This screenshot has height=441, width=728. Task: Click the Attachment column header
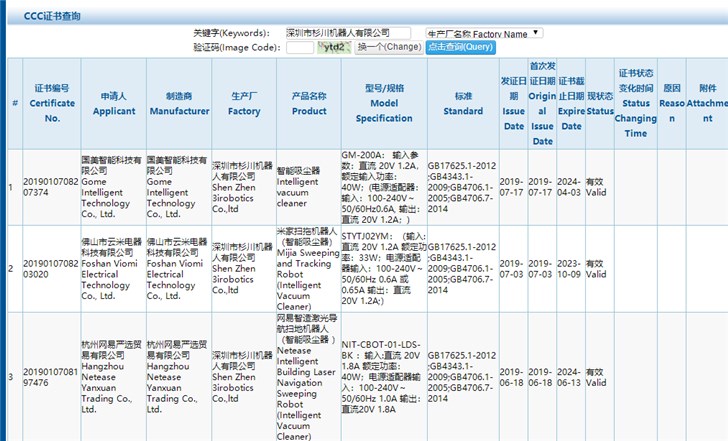(x=707, y=103)
